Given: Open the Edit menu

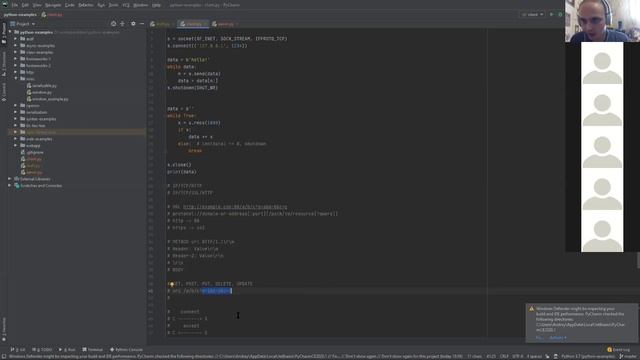Looking at the screenshot, I should tap(25, 5).
